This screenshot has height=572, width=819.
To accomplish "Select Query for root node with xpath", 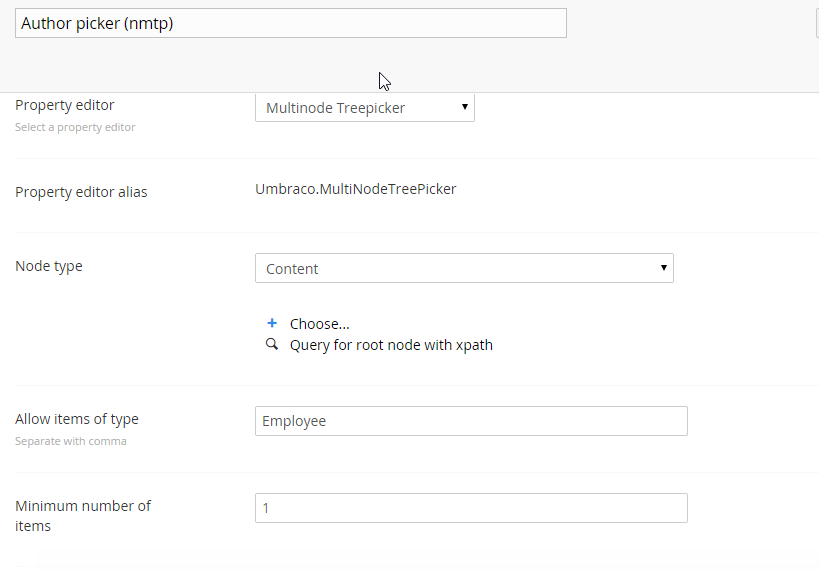I will [391, 345].
